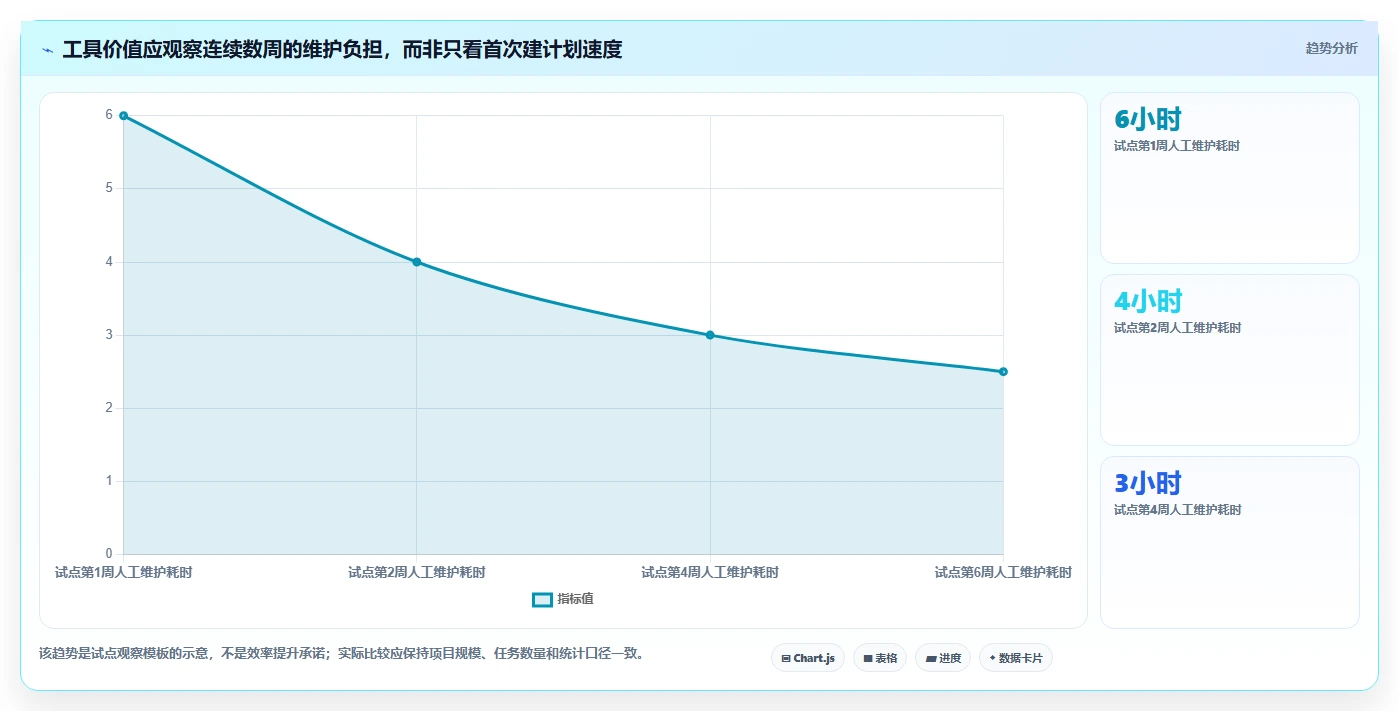Click the week 4 data point at value 3
Image resolution: width=1399 pixels, height=711 pixels.
tap(710, 335)
